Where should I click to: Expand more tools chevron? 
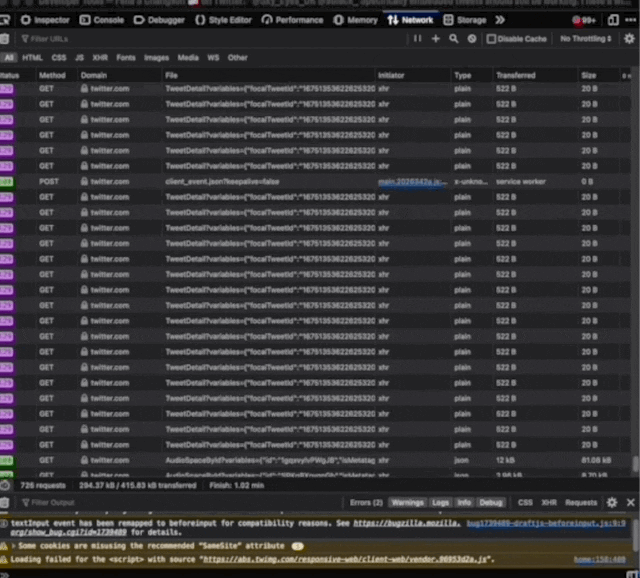[x=500, y=20]
